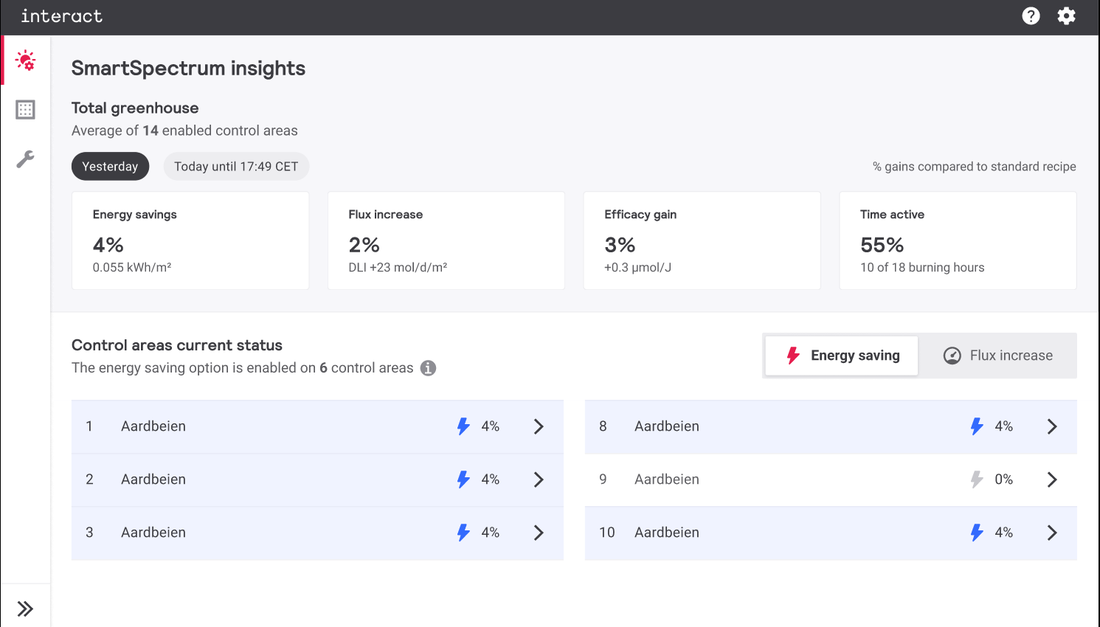Click '+0.3 µmol/J' value

tap(638, 268)
